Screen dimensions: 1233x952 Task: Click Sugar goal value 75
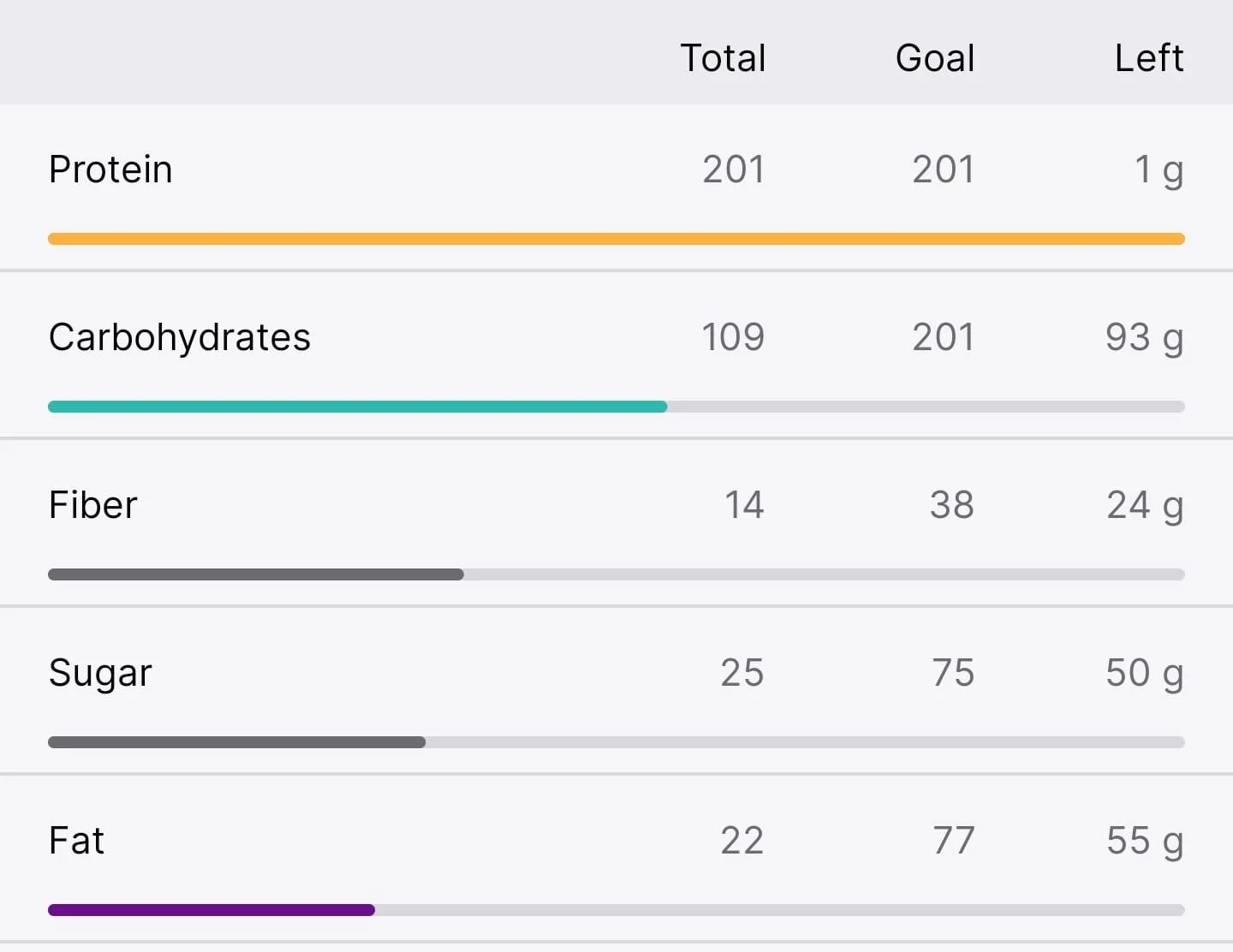[x=953, y=673]
